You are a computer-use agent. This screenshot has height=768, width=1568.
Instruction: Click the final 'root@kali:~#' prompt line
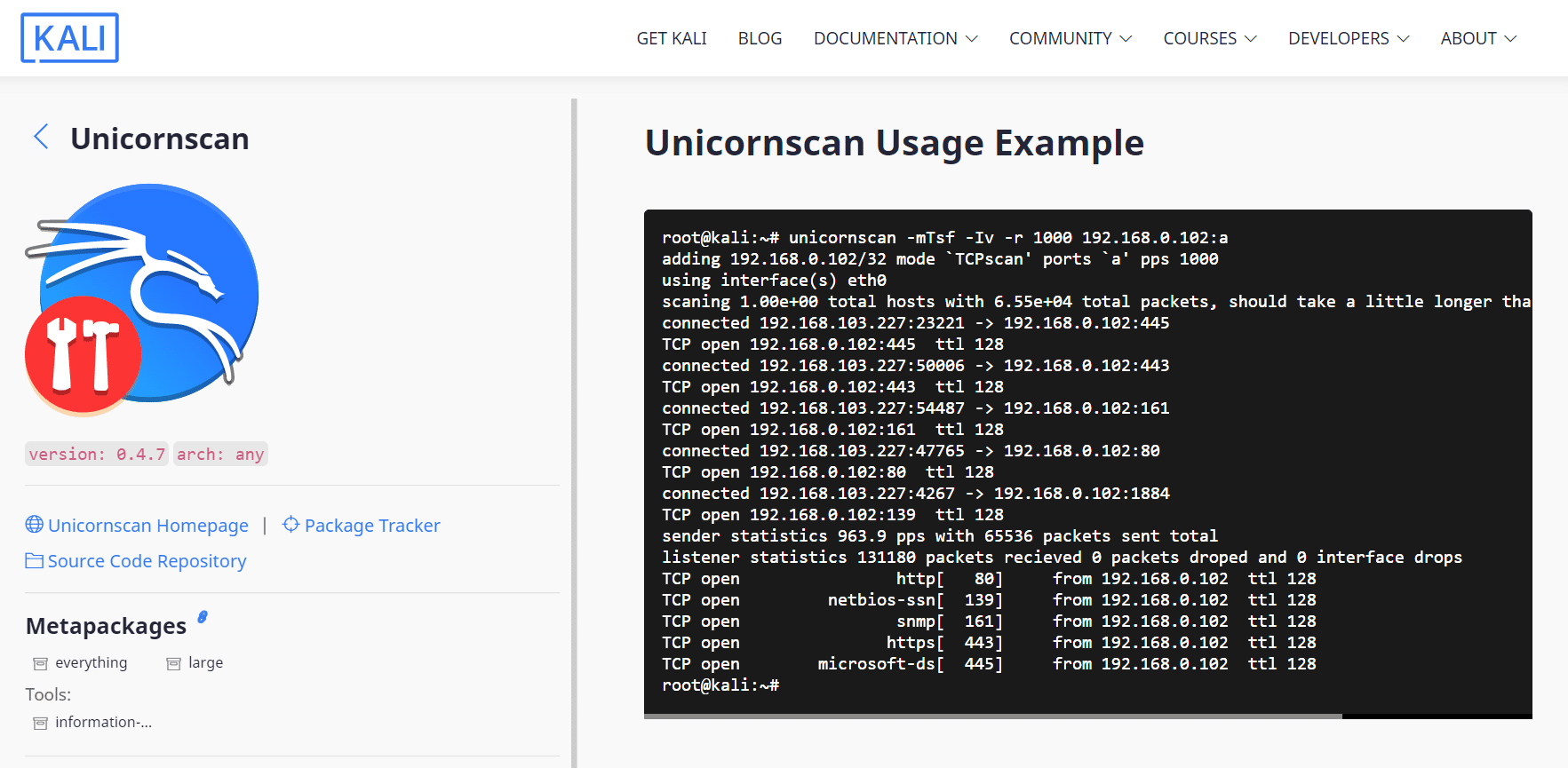pos(720,685)
